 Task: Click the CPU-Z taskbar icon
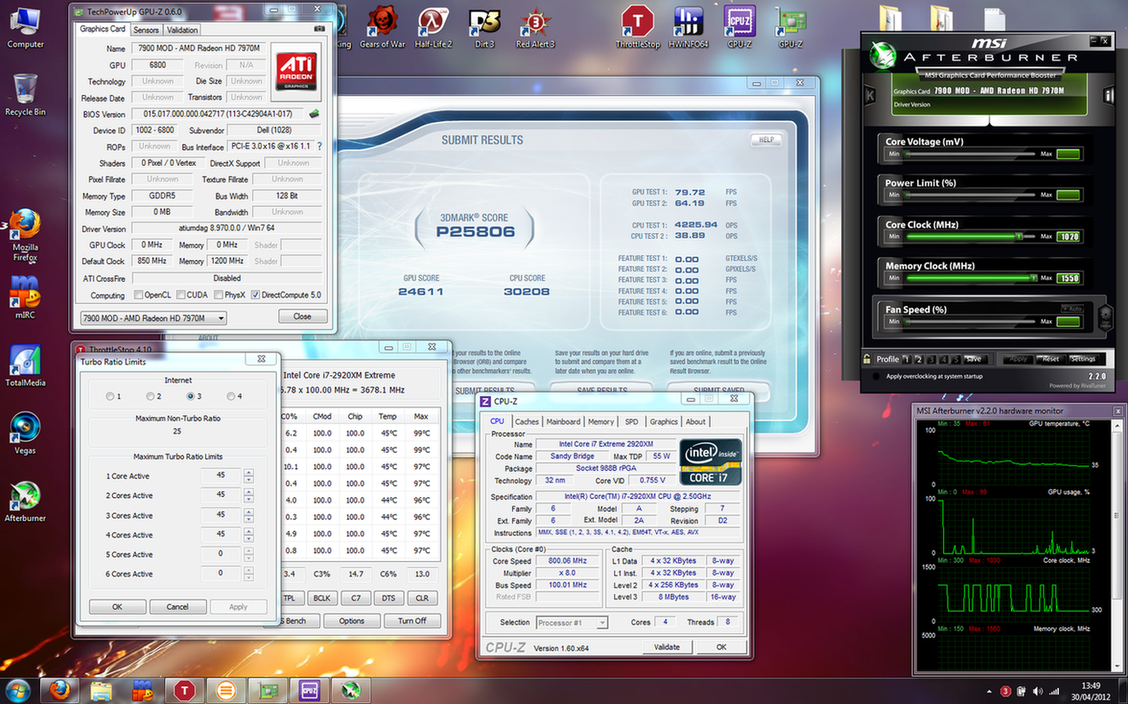point(309,690)
